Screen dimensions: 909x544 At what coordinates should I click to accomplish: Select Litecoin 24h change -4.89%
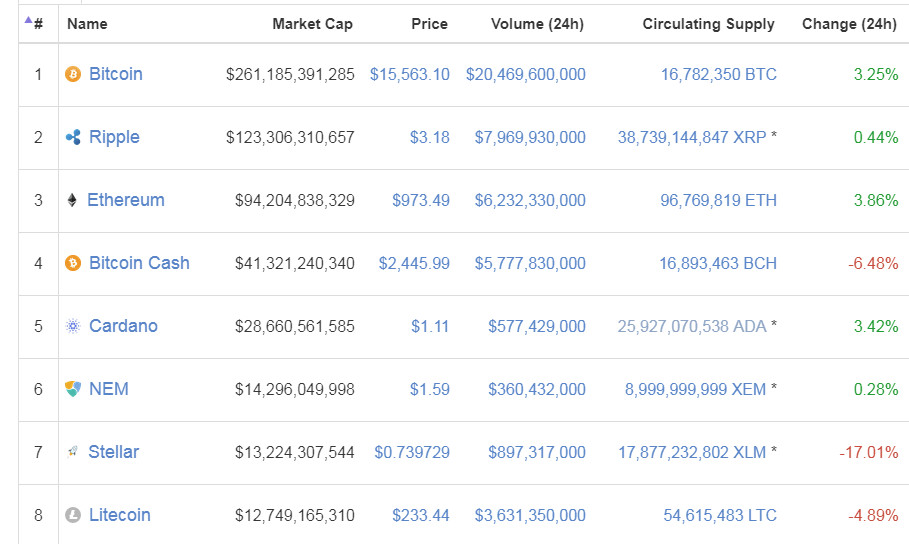pyautogui.click(x=874, y=515)
